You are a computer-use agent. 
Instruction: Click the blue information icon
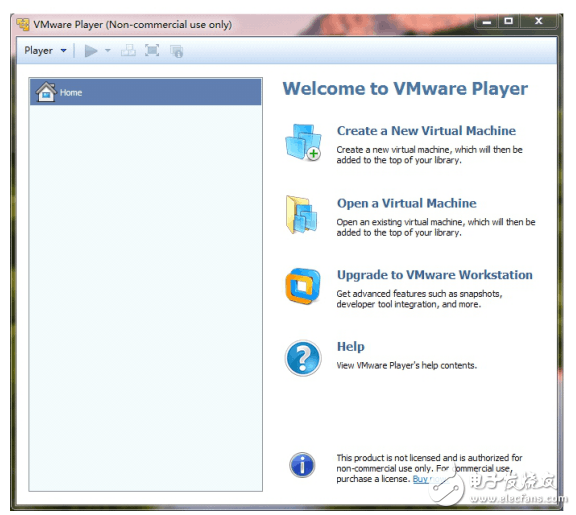302,465
